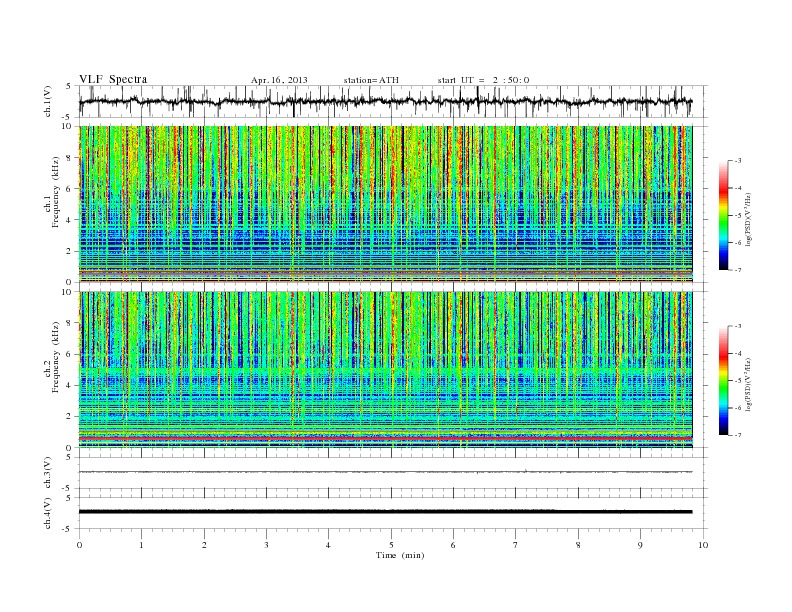This screenshot has width=792, height=612.
Task: Click the time-axis tick label "0"
Action: coord(79,545)
